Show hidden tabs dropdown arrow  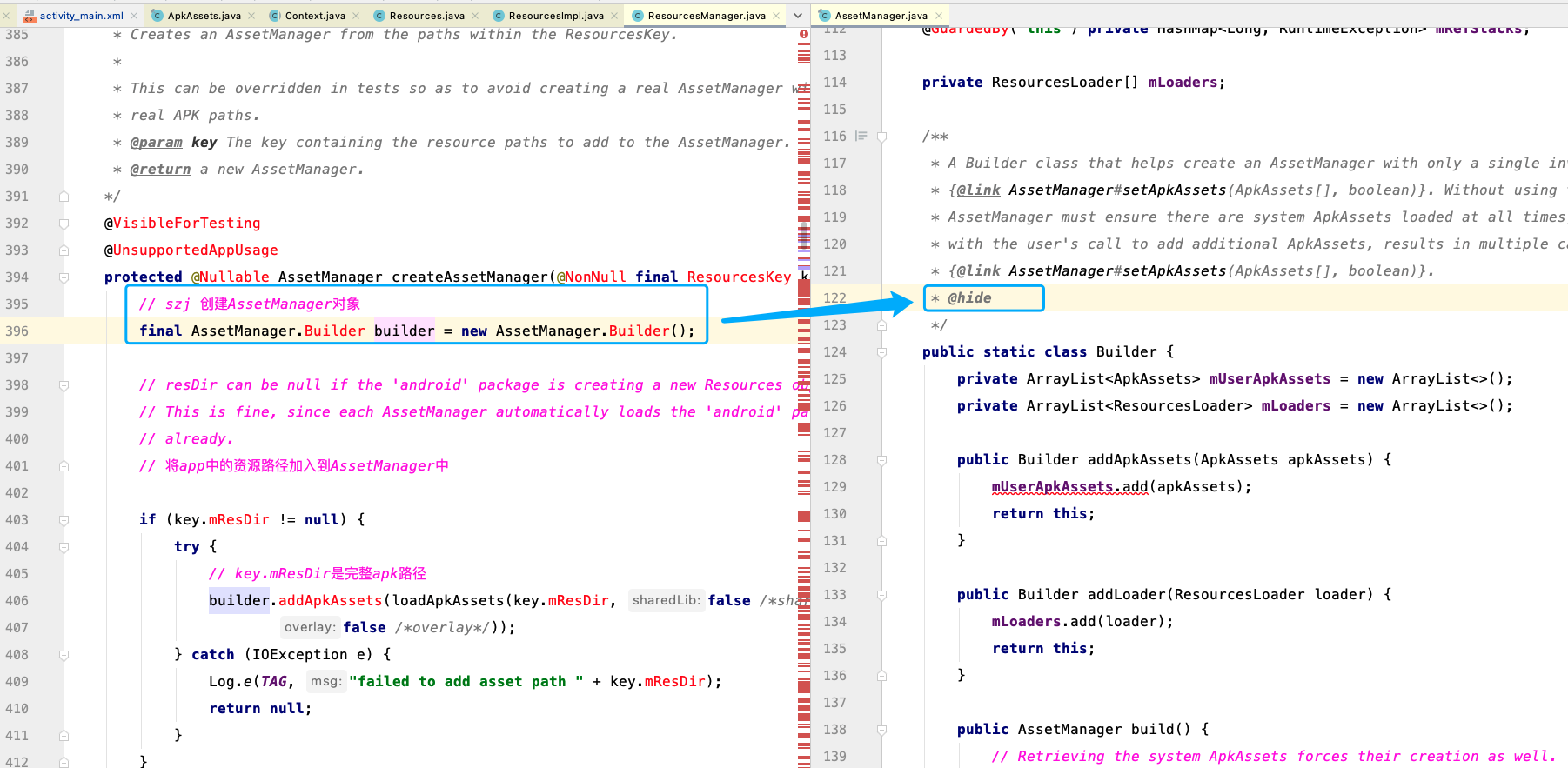[798, 16]
